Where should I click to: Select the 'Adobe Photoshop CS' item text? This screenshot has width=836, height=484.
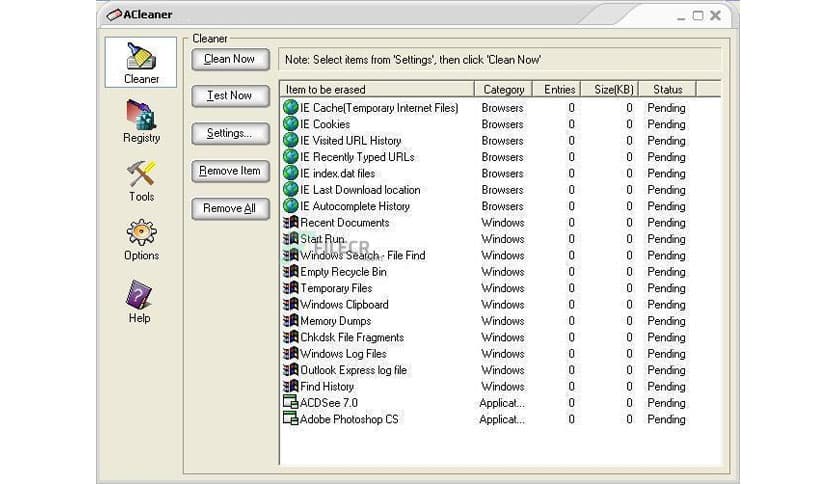click(x=349, y=420)
